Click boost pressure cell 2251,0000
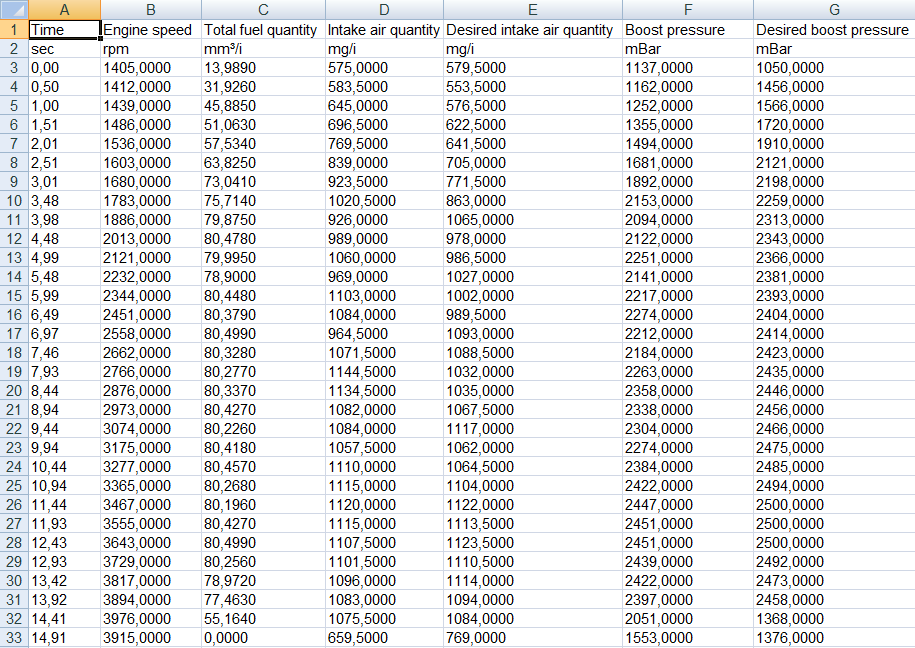This screenshot has width=915, height=648. click(688, 258)
